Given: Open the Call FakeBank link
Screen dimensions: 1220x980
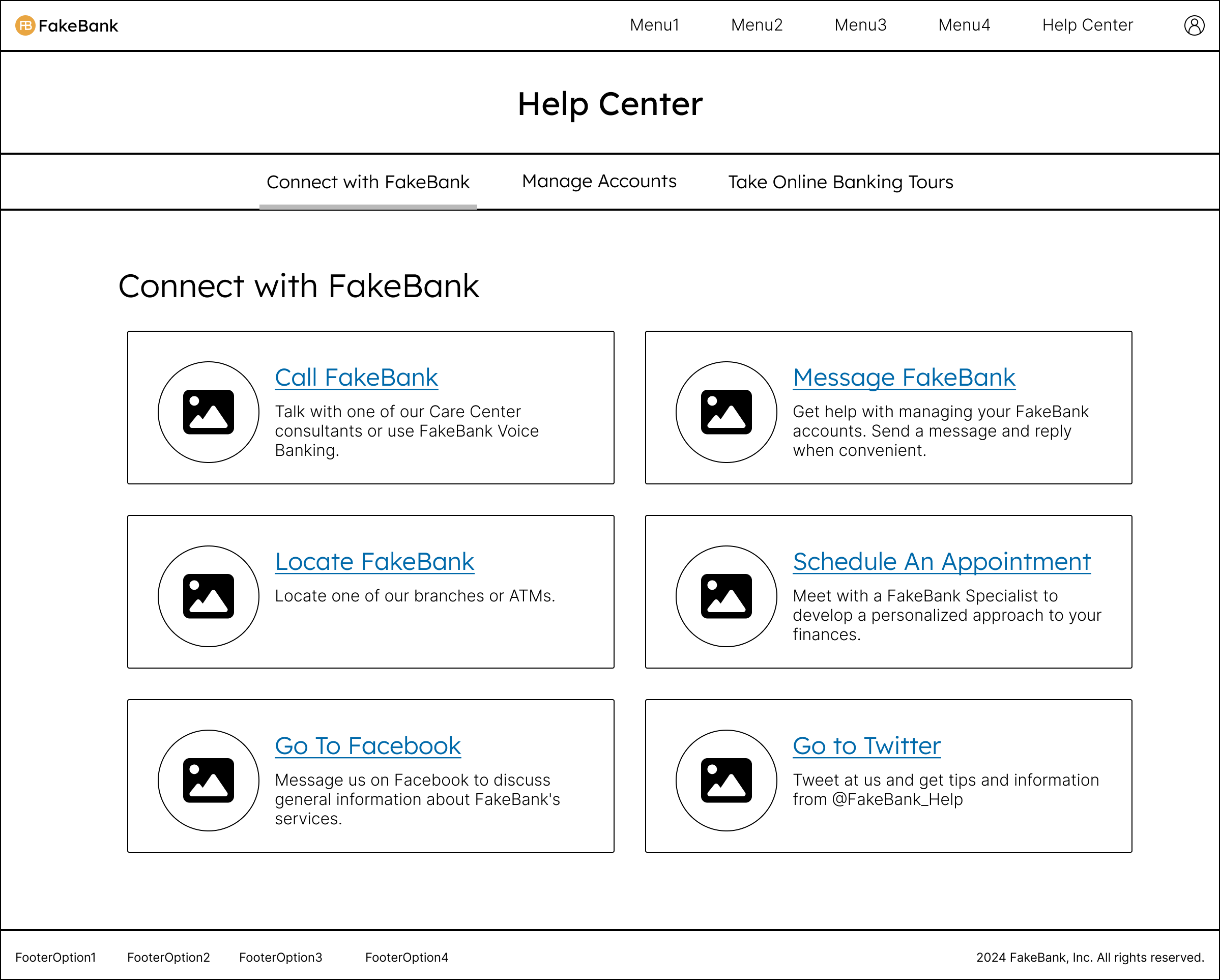Looking at the screenshot, I should [356, 378].
